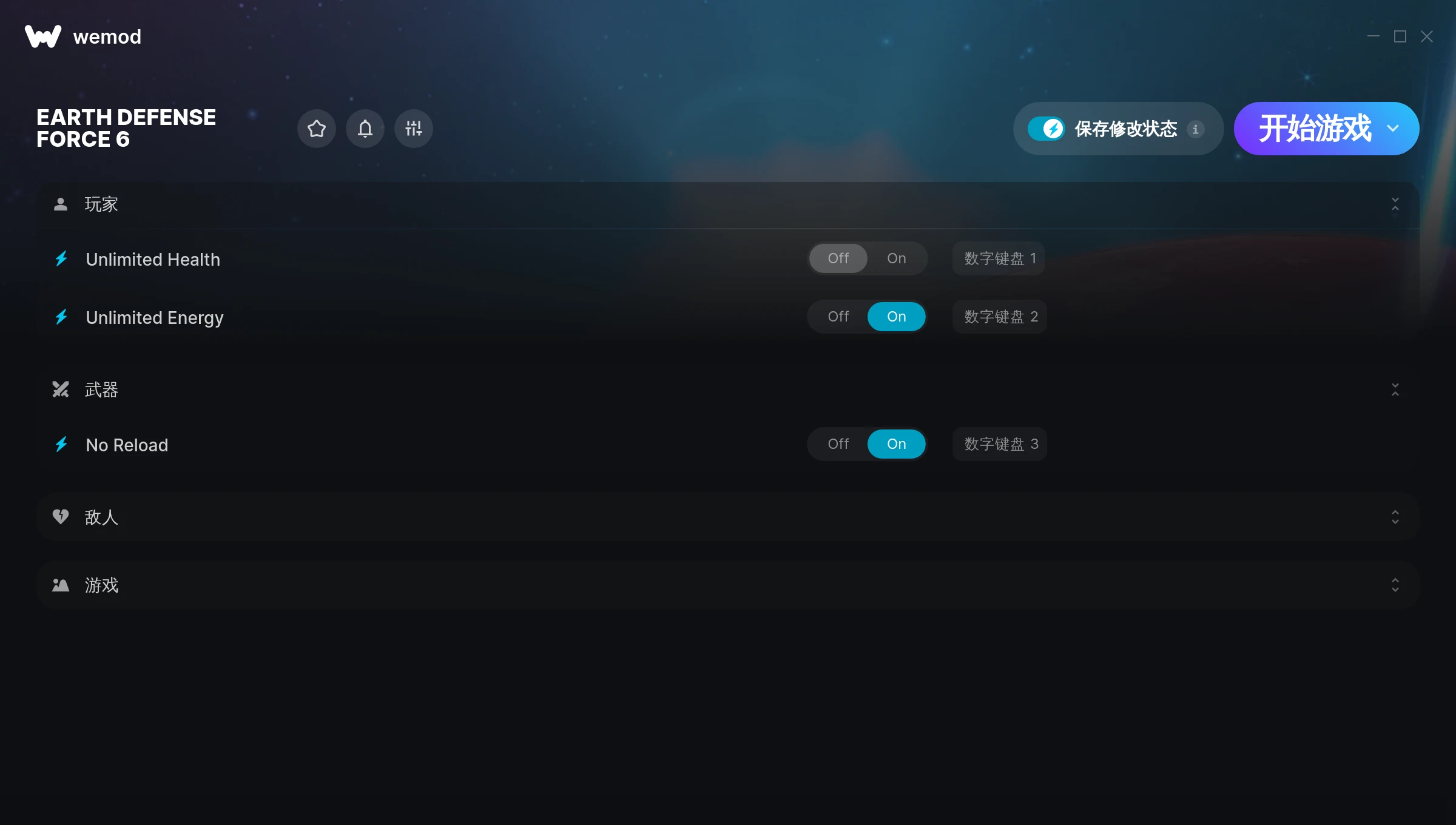This screenshot has width=1456, height=825.
Task: Open the sliders settings icon
Action: (x=414, y=129)
